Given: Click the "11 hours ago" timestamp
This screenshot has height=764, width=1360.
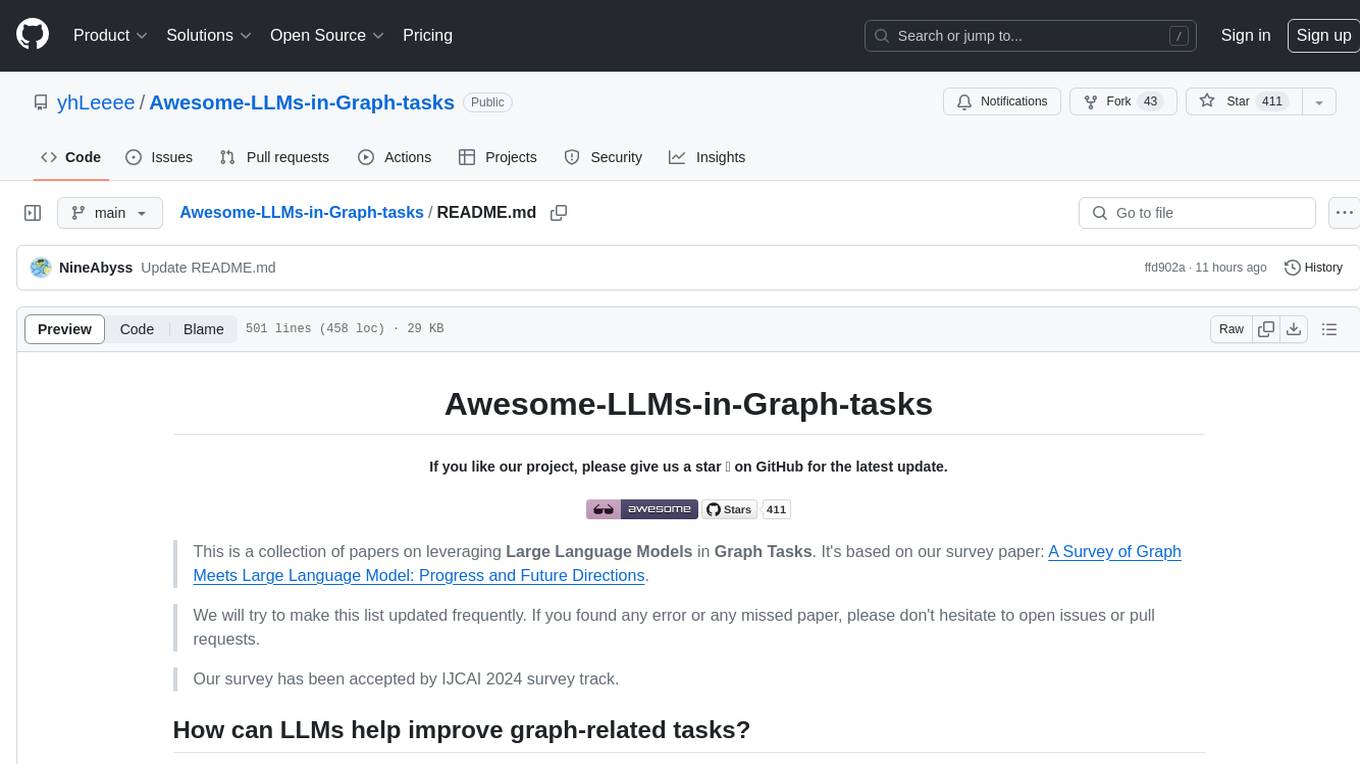Looking at the screenshot, I should [x=1230, y=268].
